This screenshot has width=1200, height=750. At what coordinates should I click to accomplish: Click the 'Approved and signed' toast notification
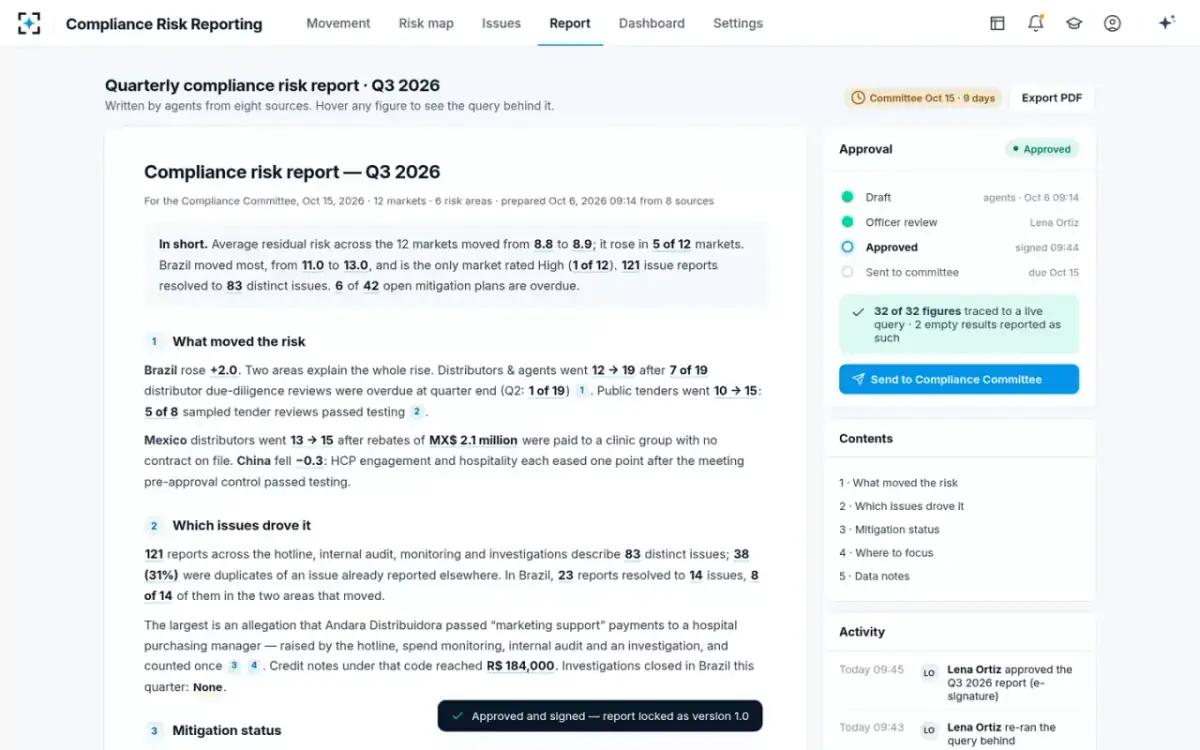point(600,716)
